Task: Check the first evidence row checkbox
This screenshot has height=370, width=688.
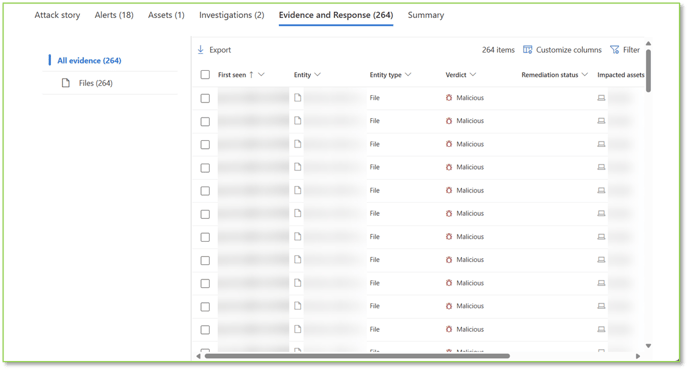Action: click(205, 98)
